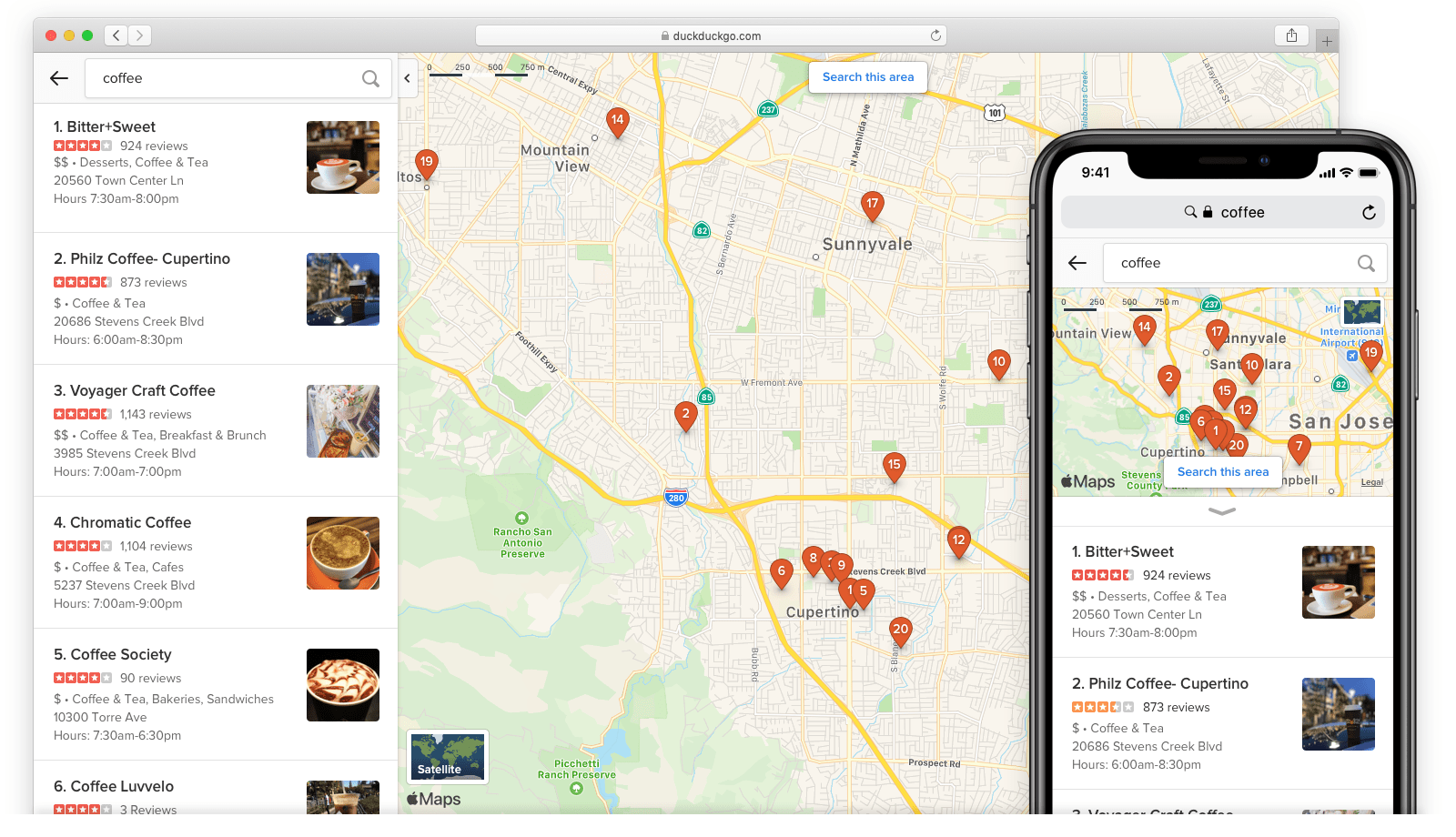Click the Apple Maps logo on the map
The image size is (1456, 837).
click(x=435, y=799)
